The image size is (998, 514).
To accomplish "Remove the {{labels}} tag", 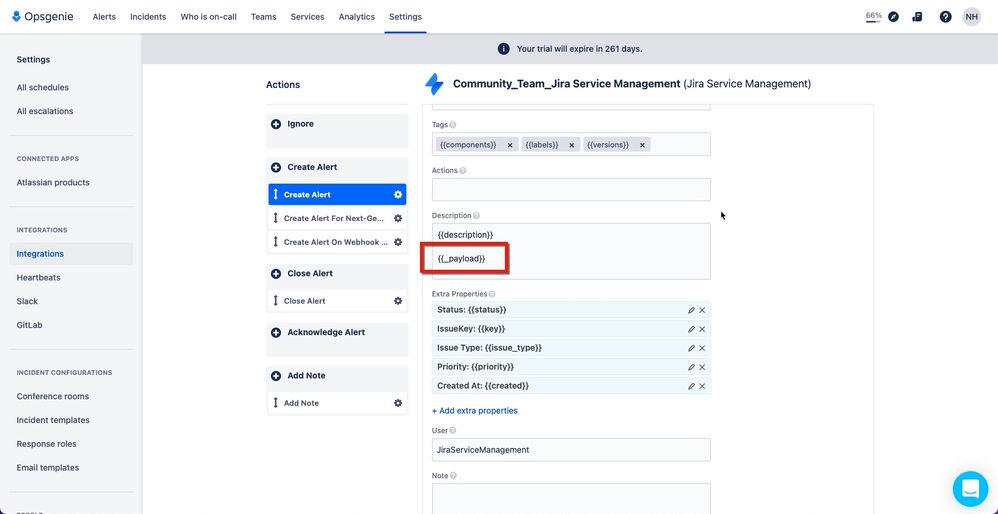I will pyautogui.click(x=572, y=145).
